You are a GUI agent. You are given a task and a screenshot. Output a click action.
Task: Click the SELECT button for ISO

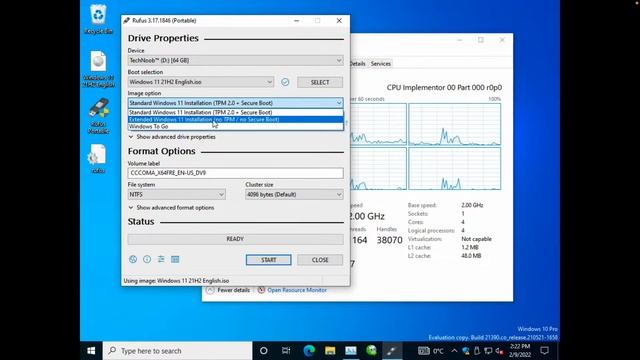click(320, 82)
